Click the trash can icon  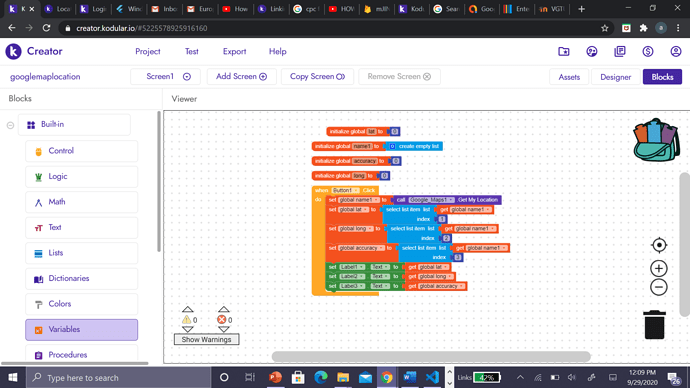[654, 325]
